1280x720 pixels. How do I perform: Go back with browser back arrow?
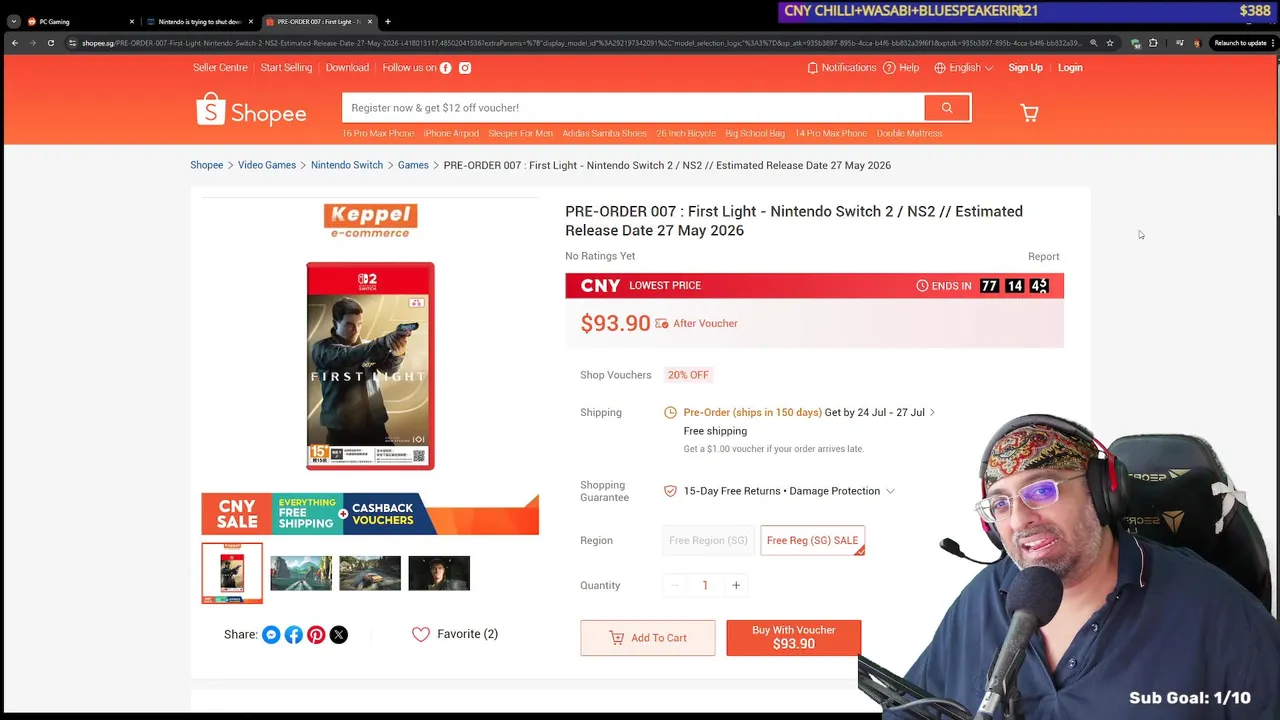pos(15,43)
